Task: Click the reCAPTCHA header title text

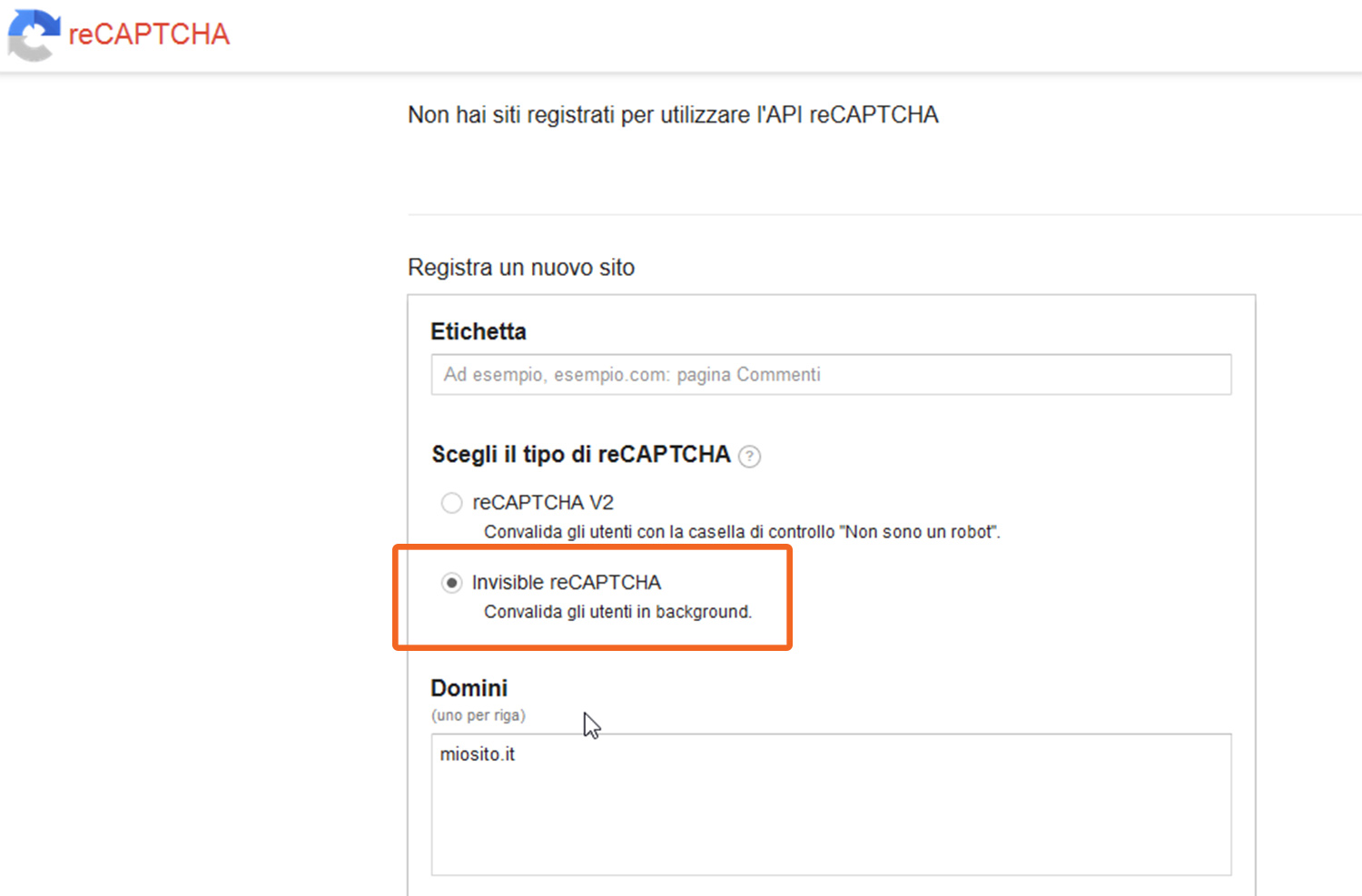Action: pyautogui.click(x=149, y=34)
